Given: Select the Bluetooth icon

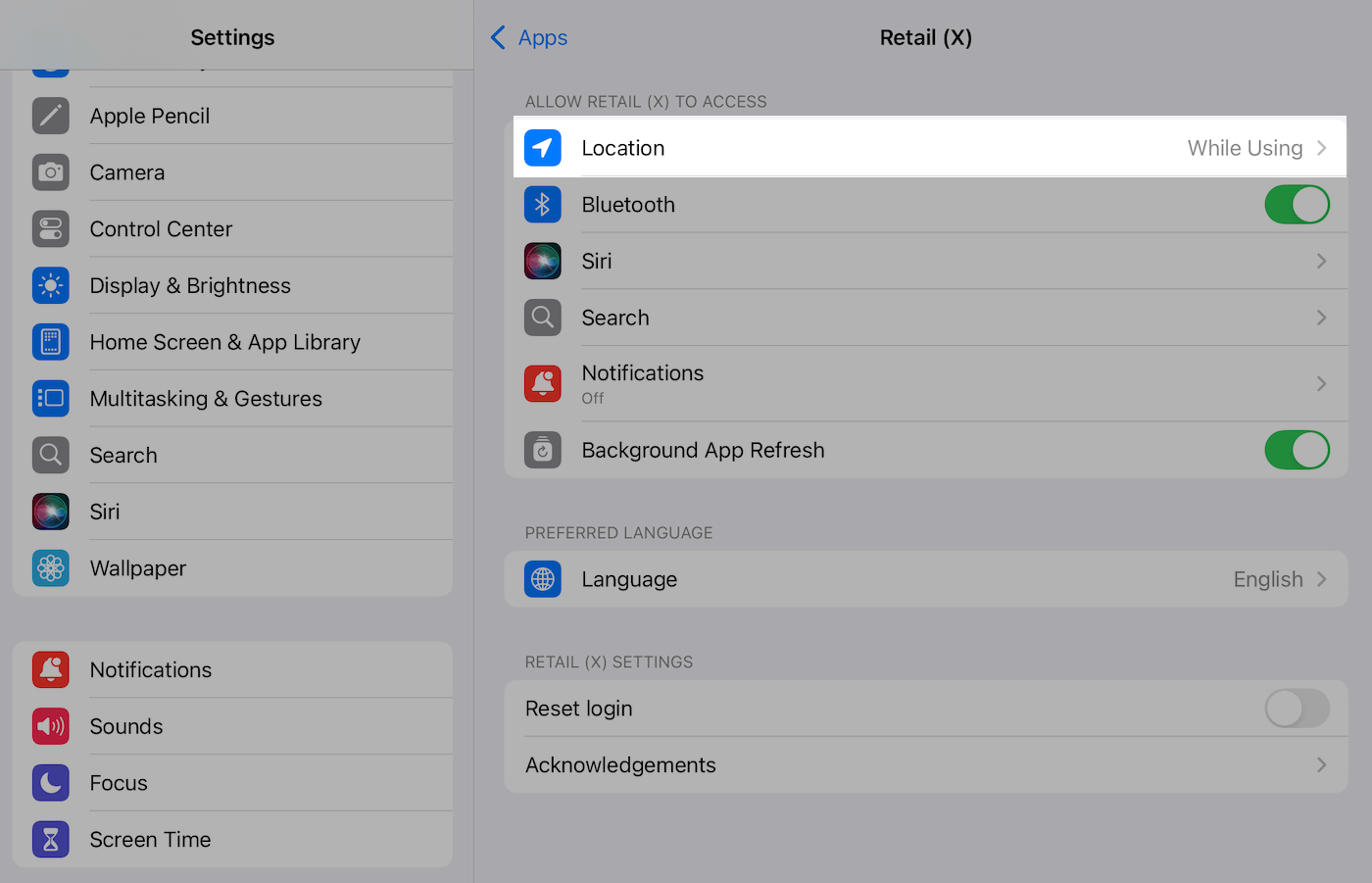Looking at the screenshot, I should click(x=542, y=204).
